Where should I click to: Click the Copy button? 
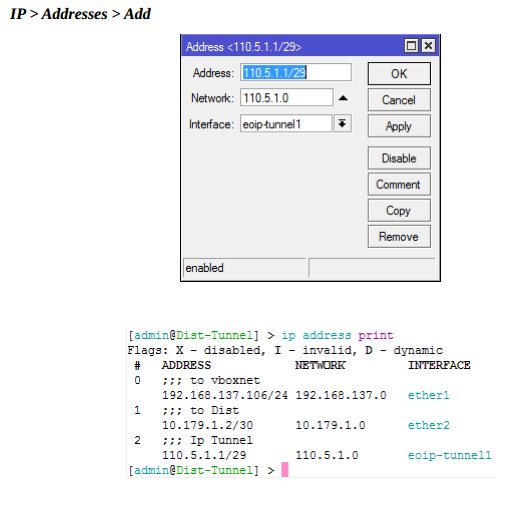coord(399,210)
